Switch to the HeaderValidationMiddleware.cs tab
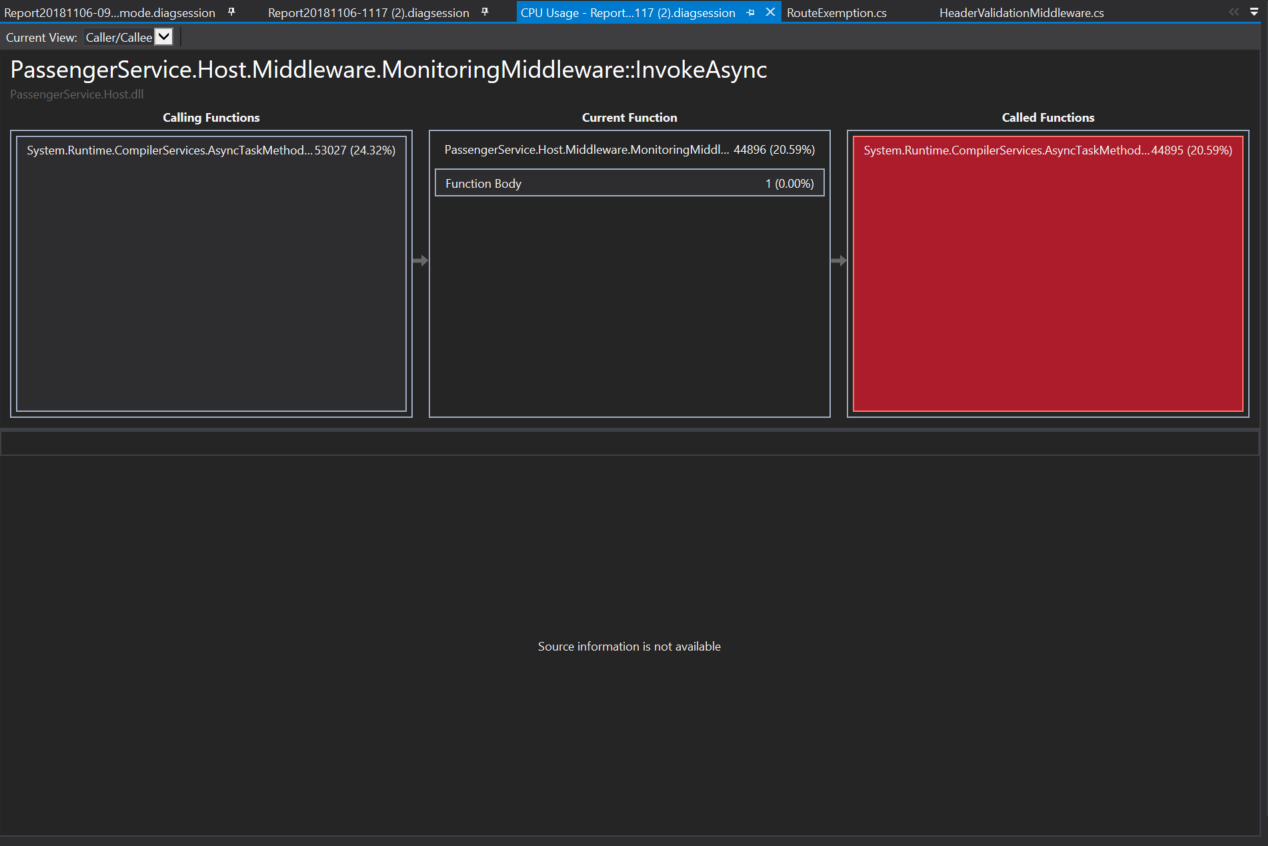The height and width of the screenshot is (846, 1268). 1021,12
